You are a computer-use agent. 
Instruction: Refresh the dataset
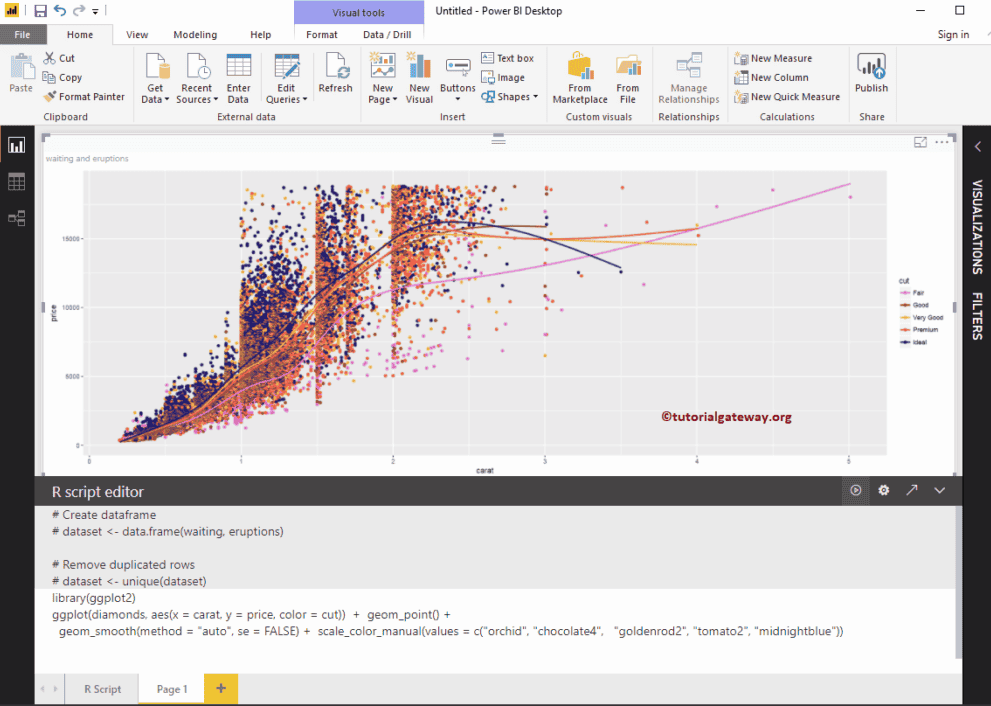coord(335,75)
